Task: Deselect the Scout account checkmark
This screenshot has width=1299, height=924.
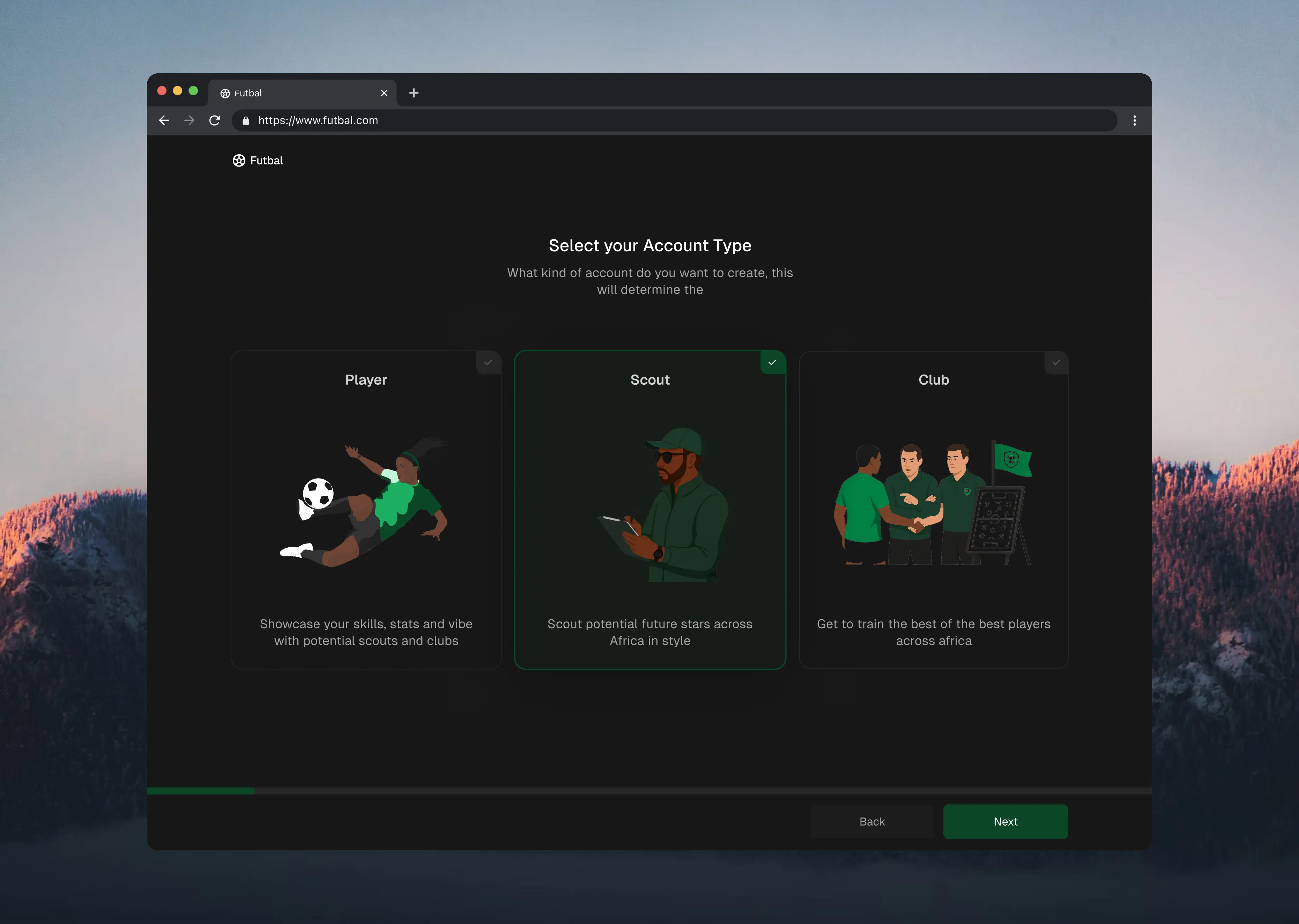Action: [772, 362]
